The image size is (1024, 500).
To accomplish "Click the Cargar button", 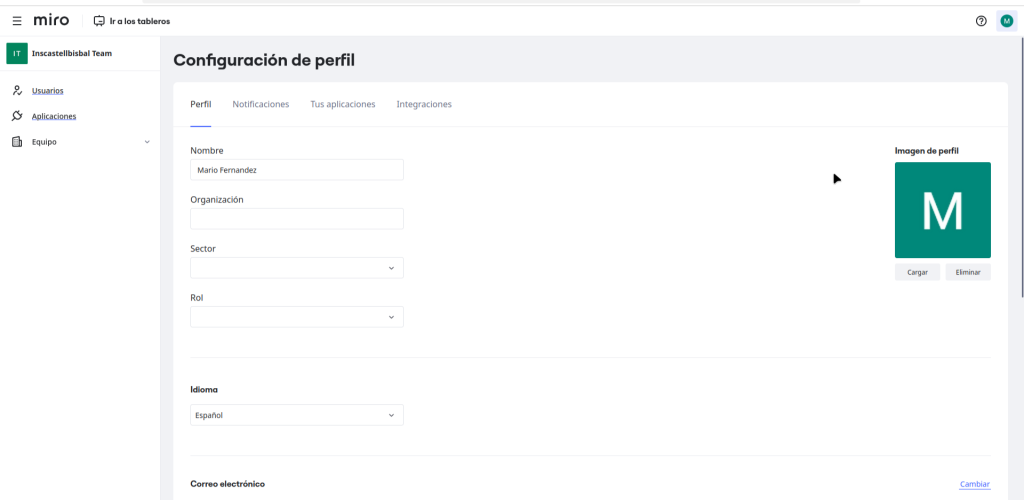I will pos(917,272).
